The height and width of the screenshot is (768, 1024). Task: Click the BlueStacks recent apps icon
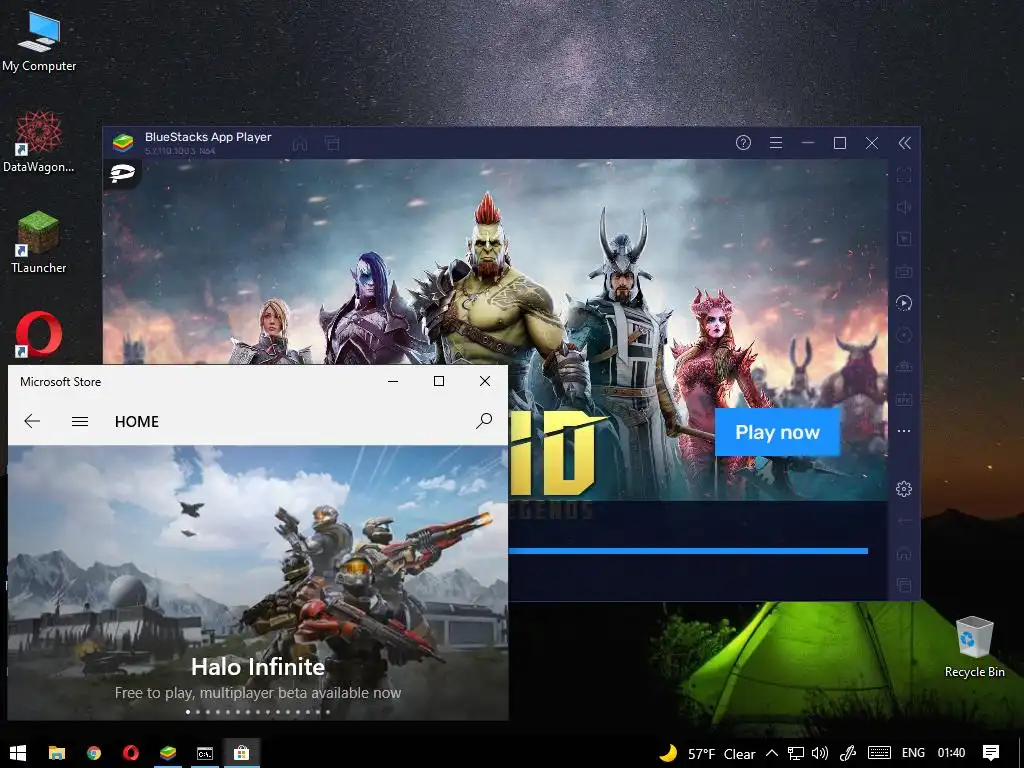(x=904, y=585)
